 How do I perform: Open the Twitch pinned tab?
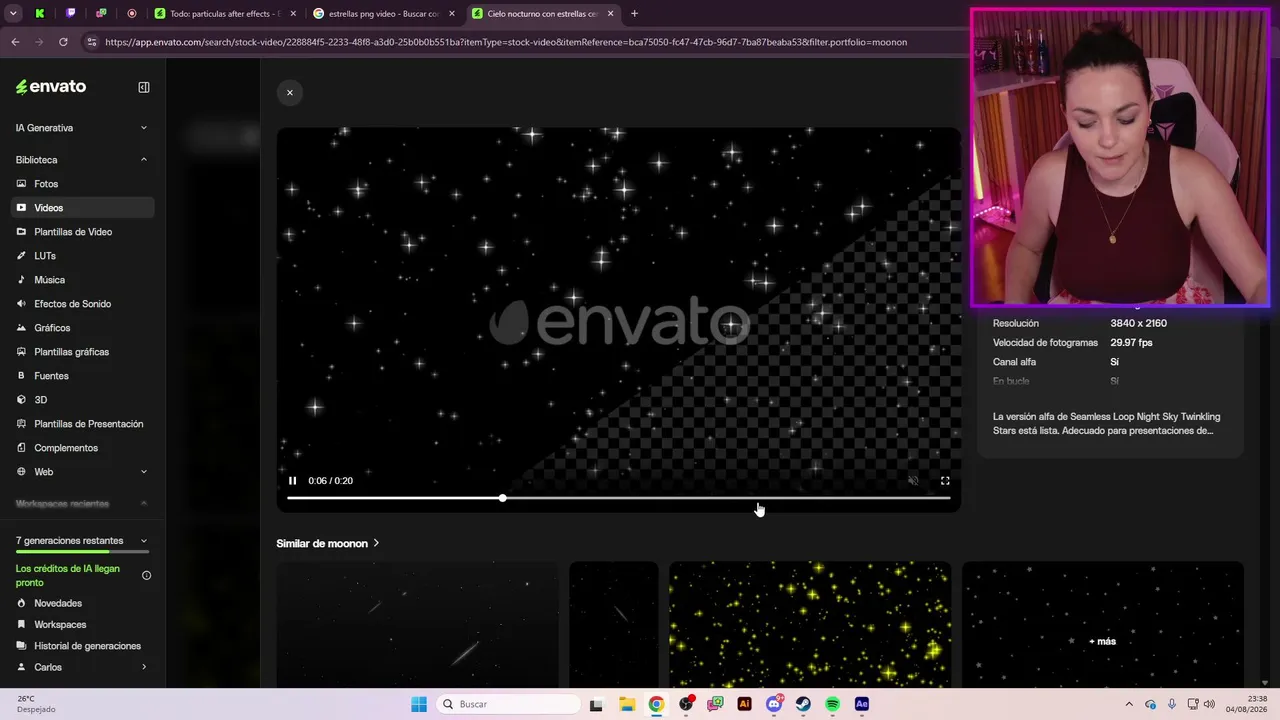tap(70, 14)
